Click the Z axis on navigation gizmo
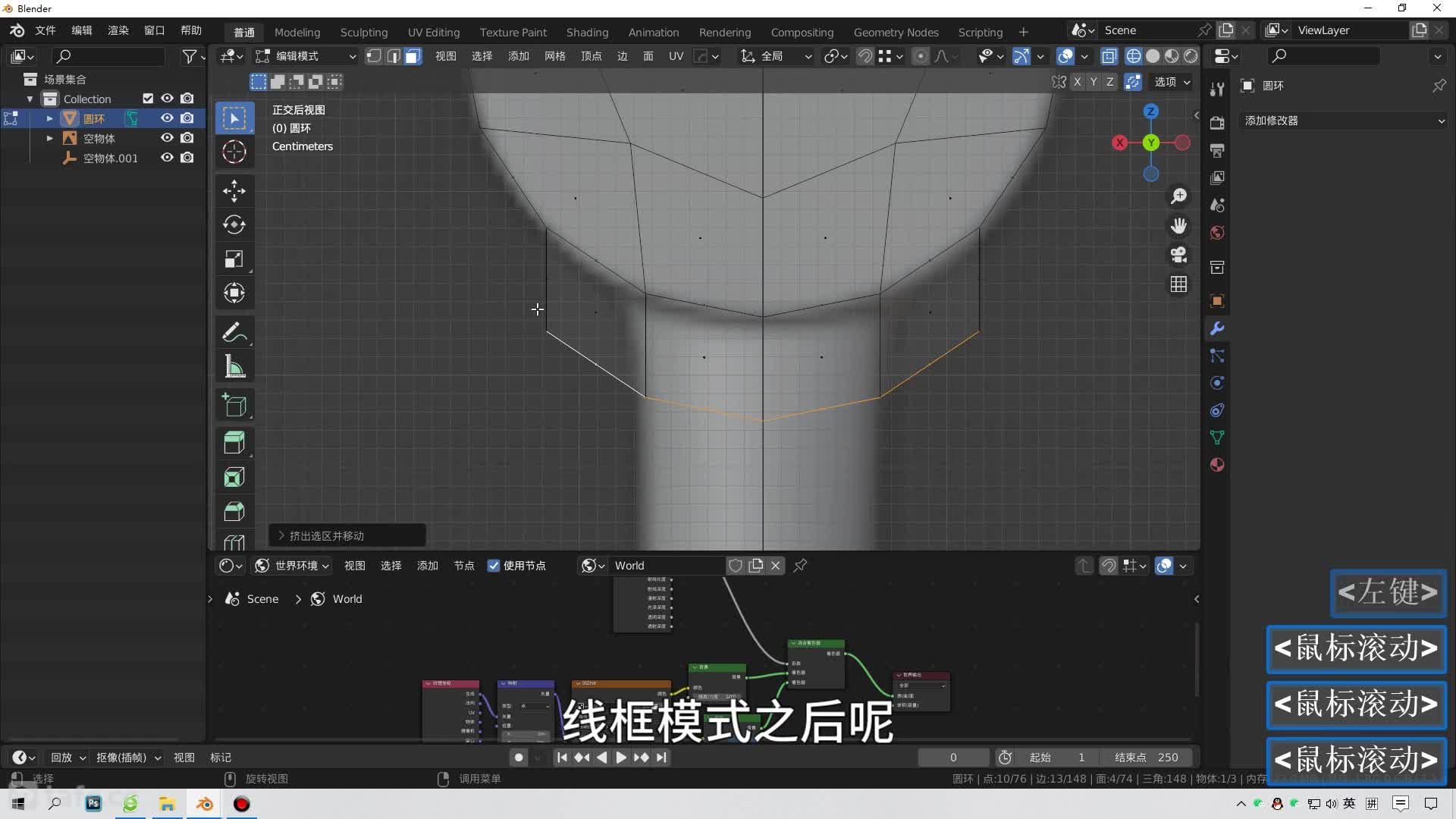 1151,111
